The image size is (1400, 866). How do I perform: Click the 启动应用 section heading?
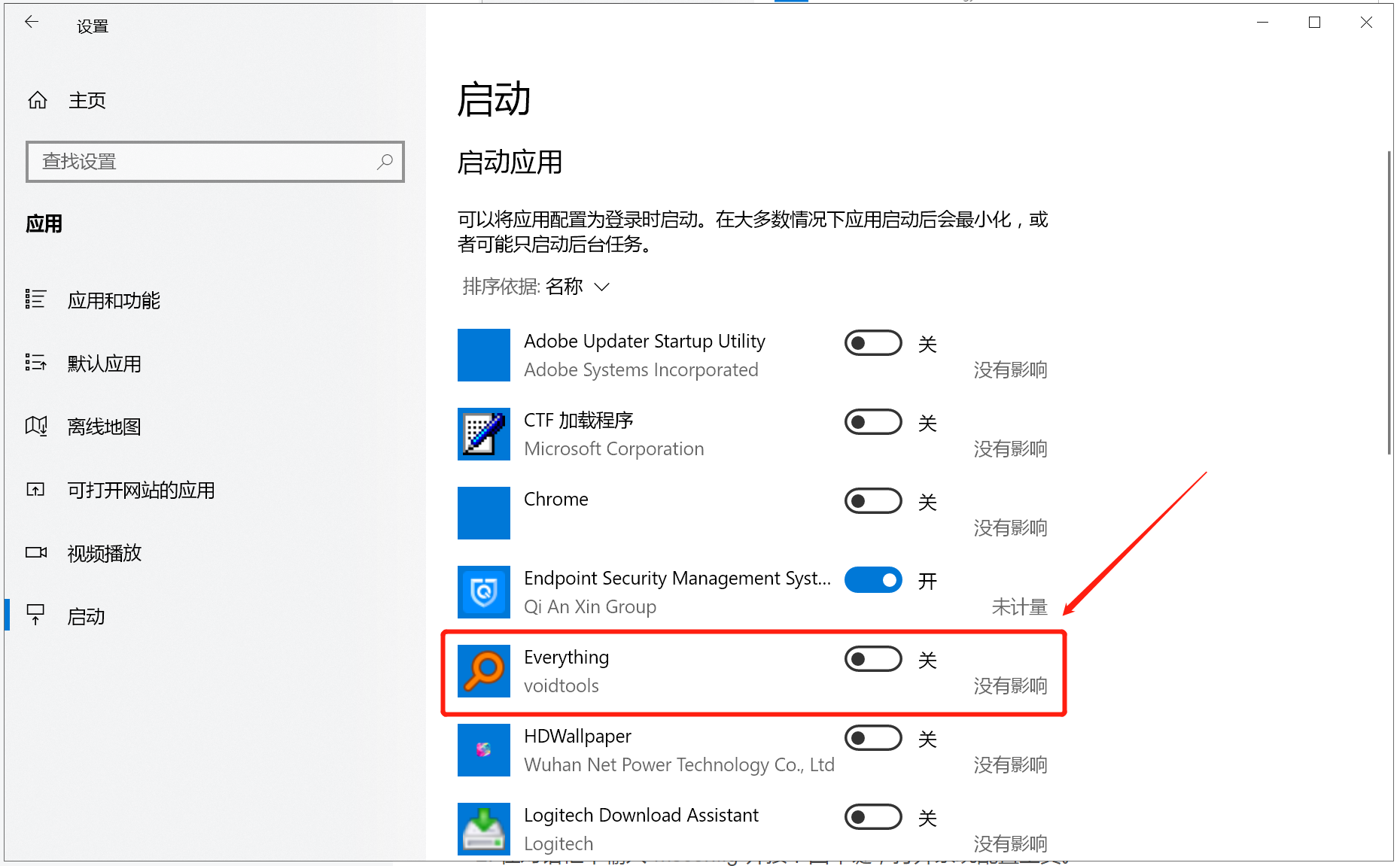click(x=510, y=163)
